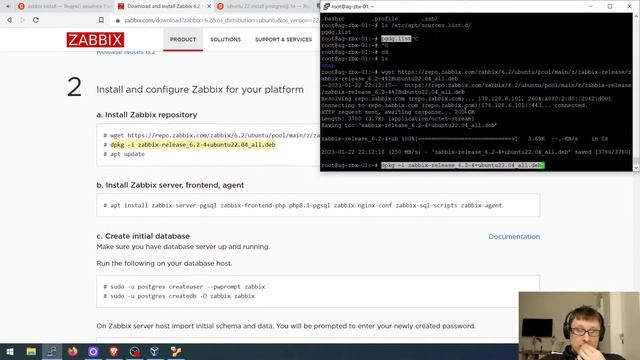This screenshot has height=360, width=640.
Task: Click heading 'b. Install Zabbix server, frontend, agent'
Action: [x=170, y=185]
